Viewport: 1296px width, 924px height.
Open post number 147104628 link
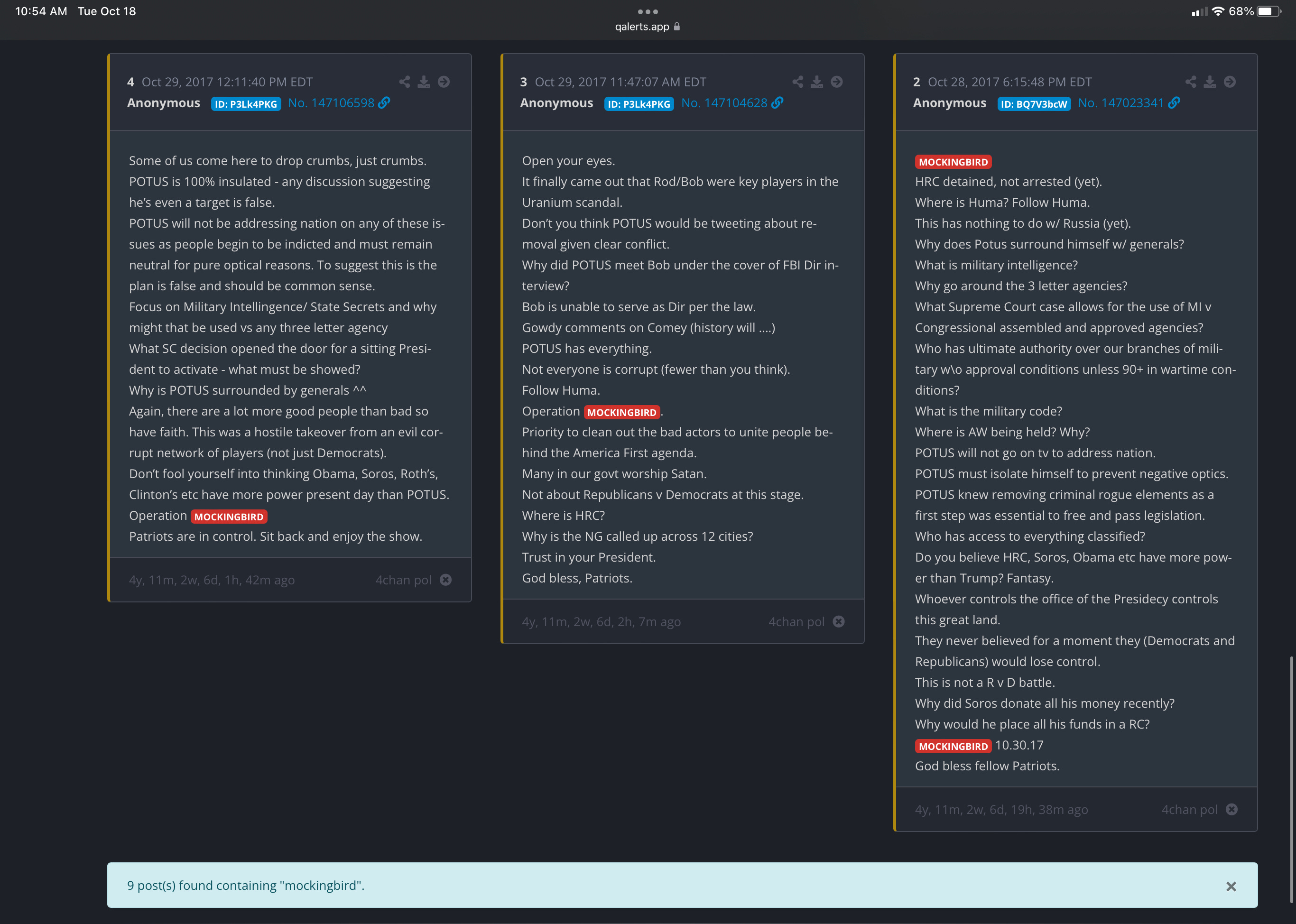[x=724, y=103]
